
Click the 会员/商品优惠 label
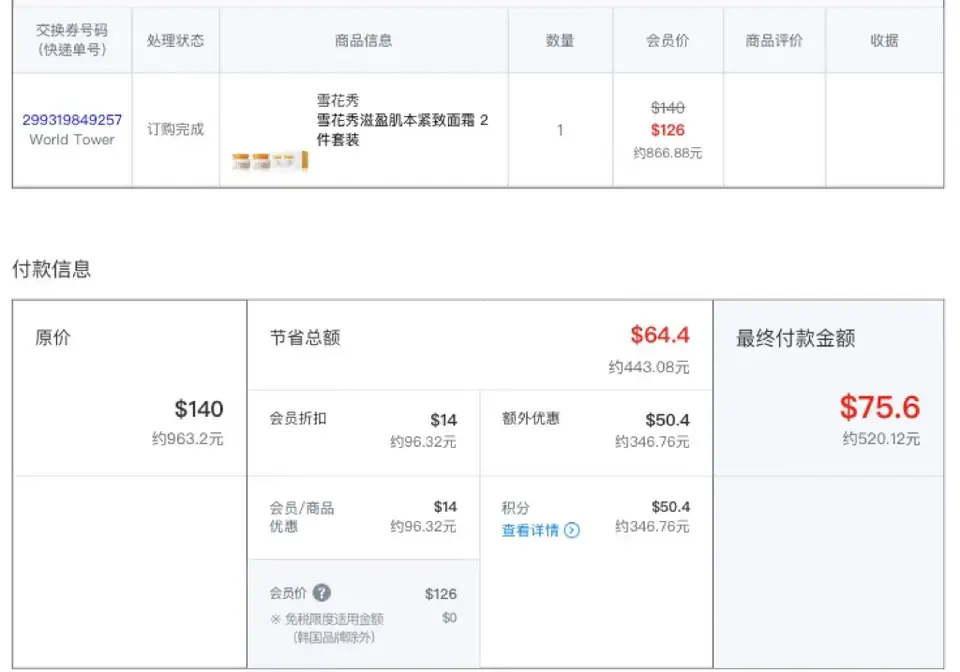[x=302, y=517]
